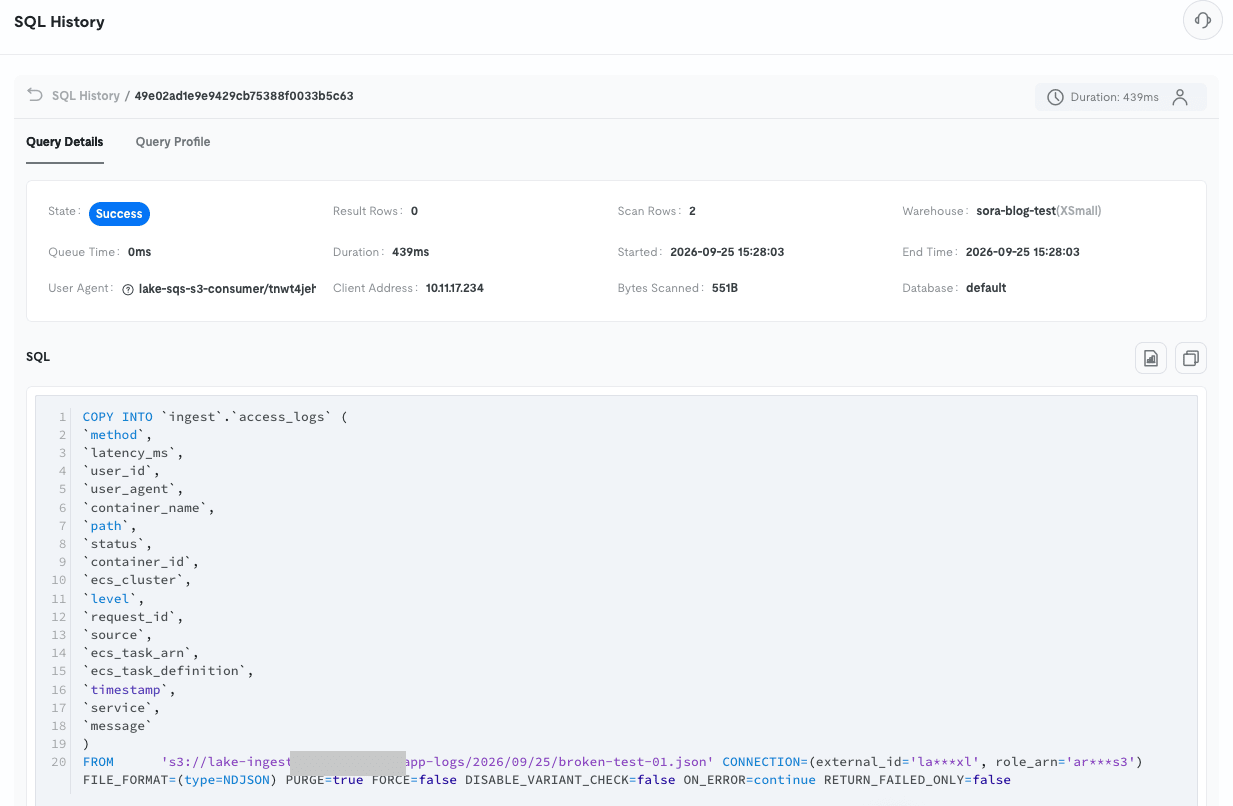This screenshot has height=806, width=1233.
Task: Switch to the Query Profile tab
Action: pos(173,142)
